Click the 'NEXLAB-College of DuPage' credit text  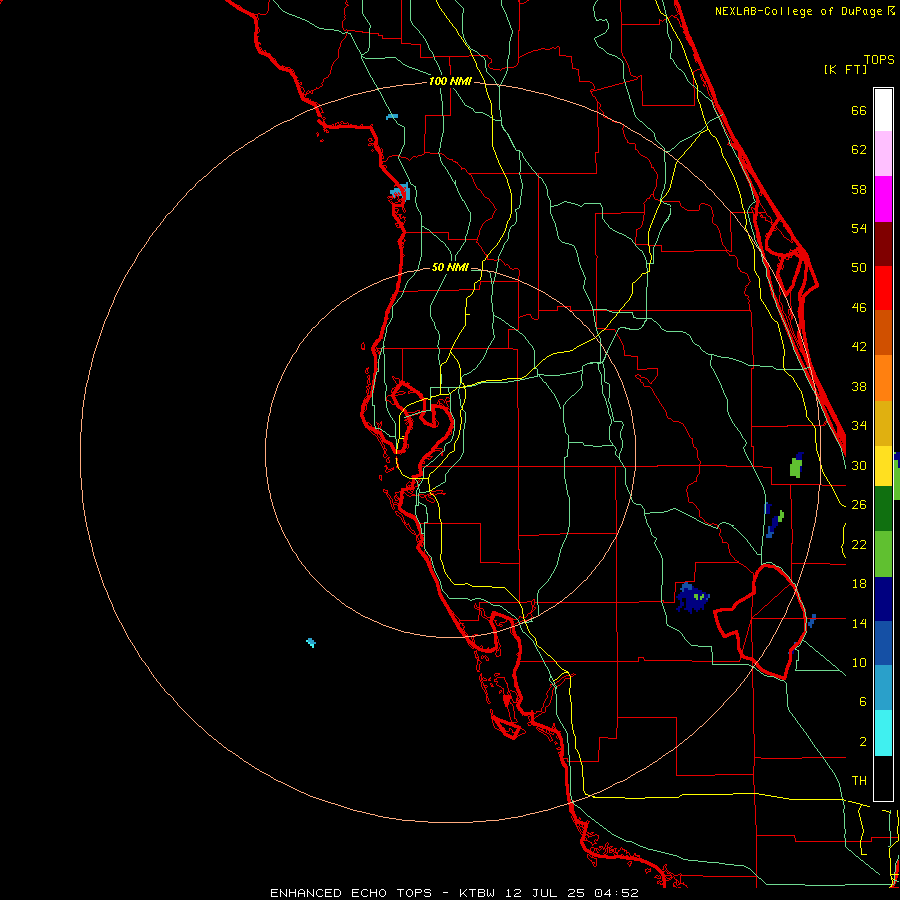[x=798, y=11]
